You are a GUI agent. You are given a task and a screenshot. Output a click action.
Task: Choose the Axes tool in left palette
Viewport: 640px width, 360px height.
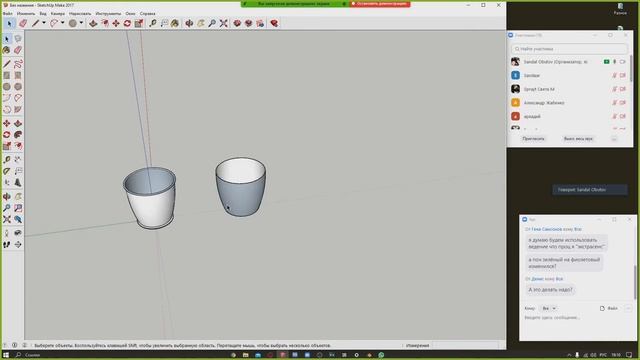tap(7, 182)
